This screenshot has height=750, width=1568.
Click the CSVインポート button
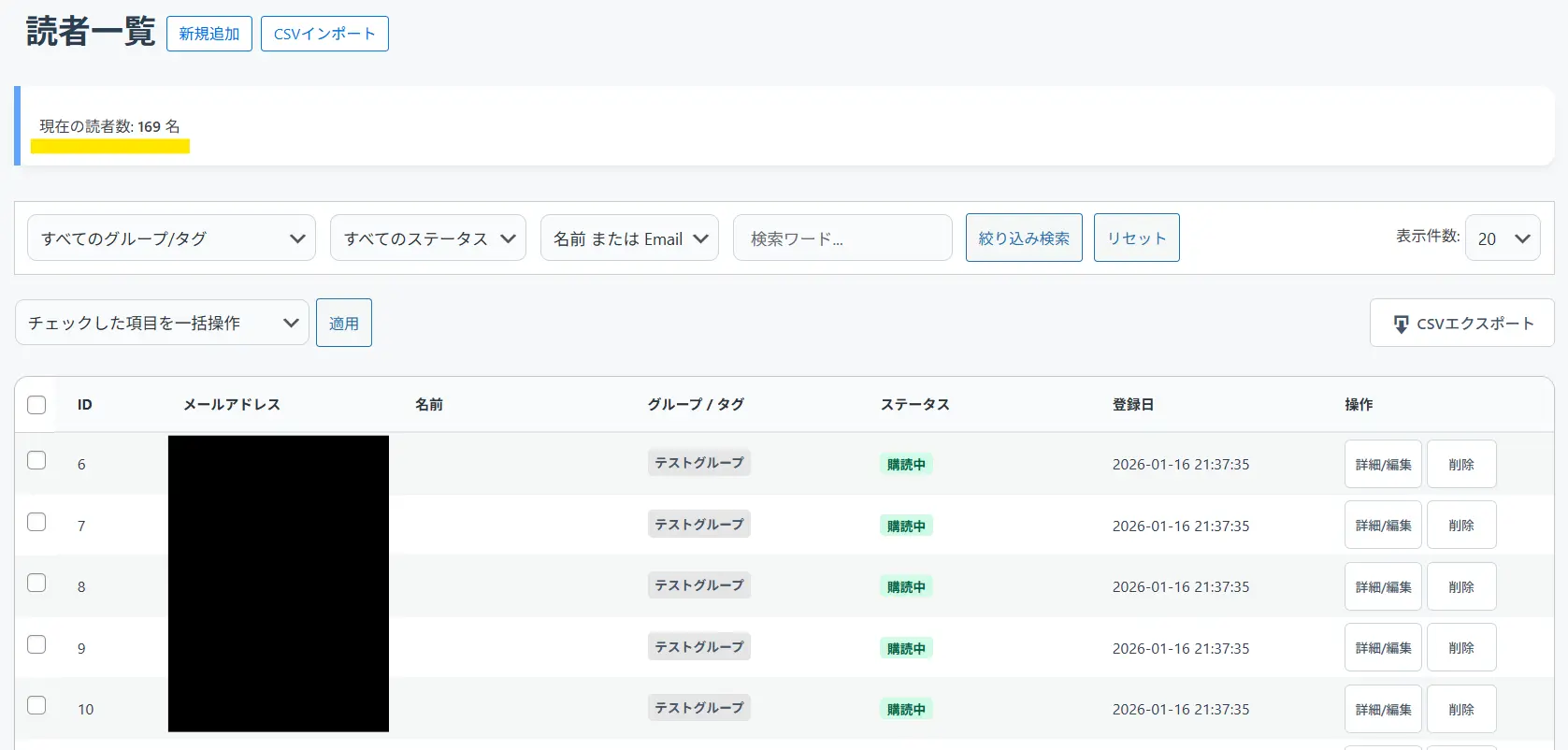coord(324,34)
